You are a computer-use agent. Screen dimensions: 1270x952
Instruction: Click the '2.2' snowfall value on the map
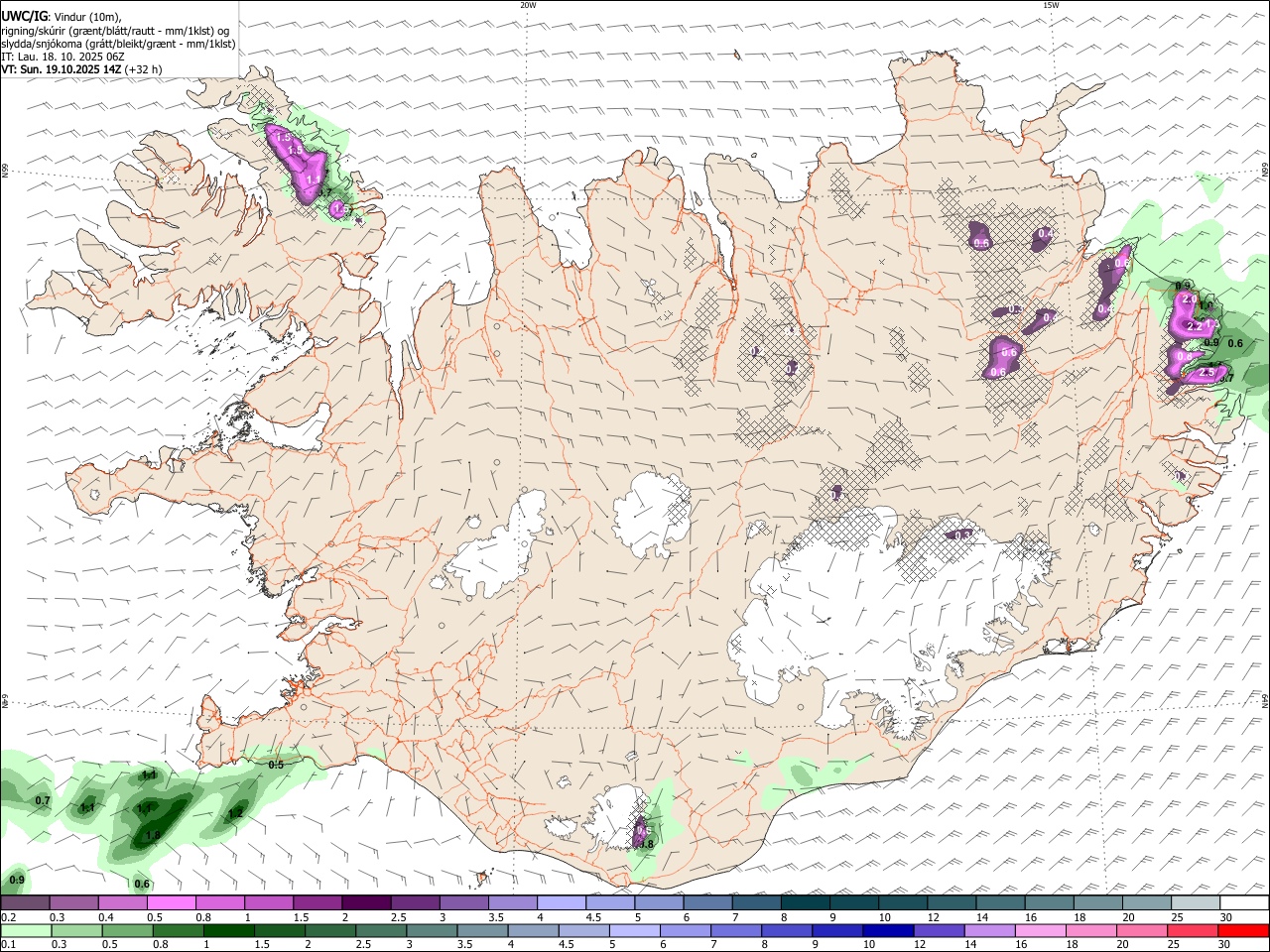pyautogui.click(x=1195, y=326)
